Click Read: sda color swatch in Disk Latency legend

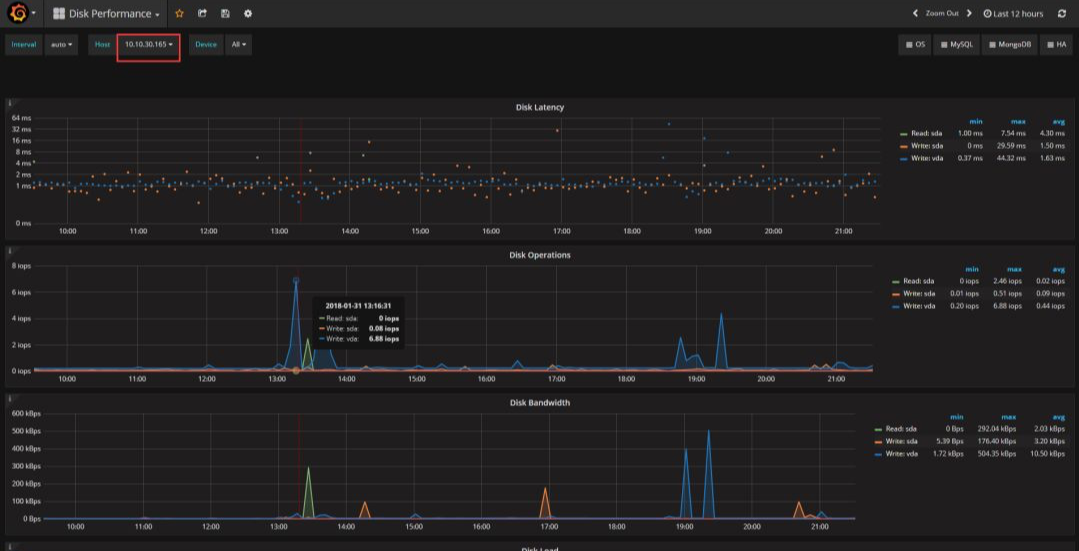(905, 134)
